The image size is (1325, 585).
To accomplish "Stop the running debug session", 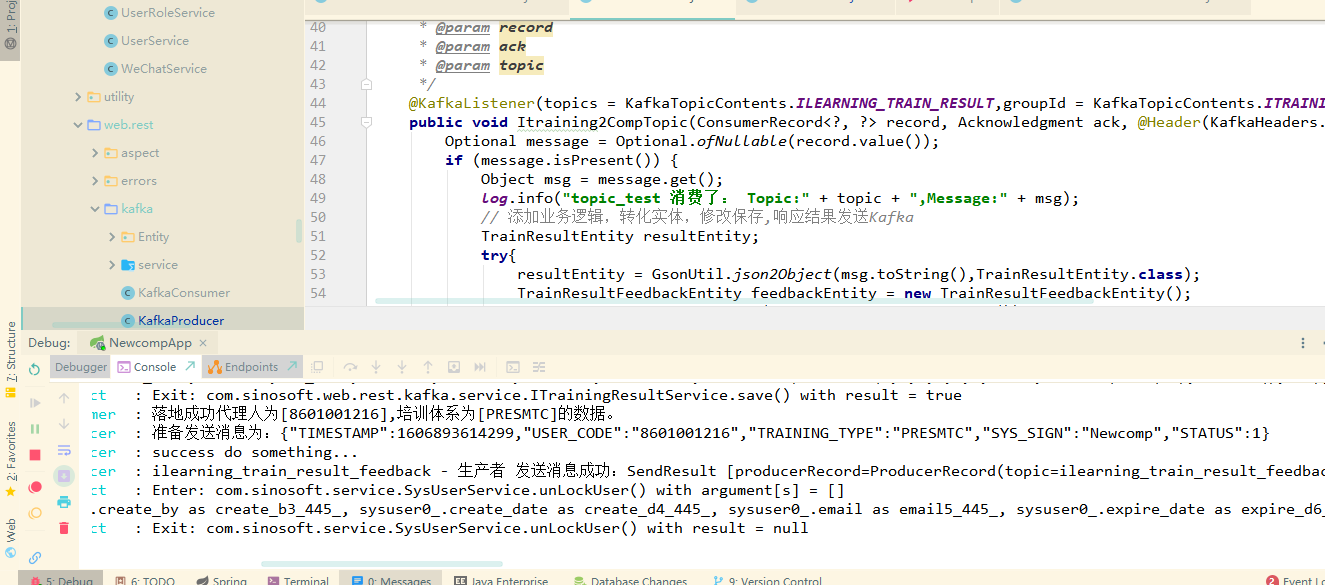I will coord(35,453).
